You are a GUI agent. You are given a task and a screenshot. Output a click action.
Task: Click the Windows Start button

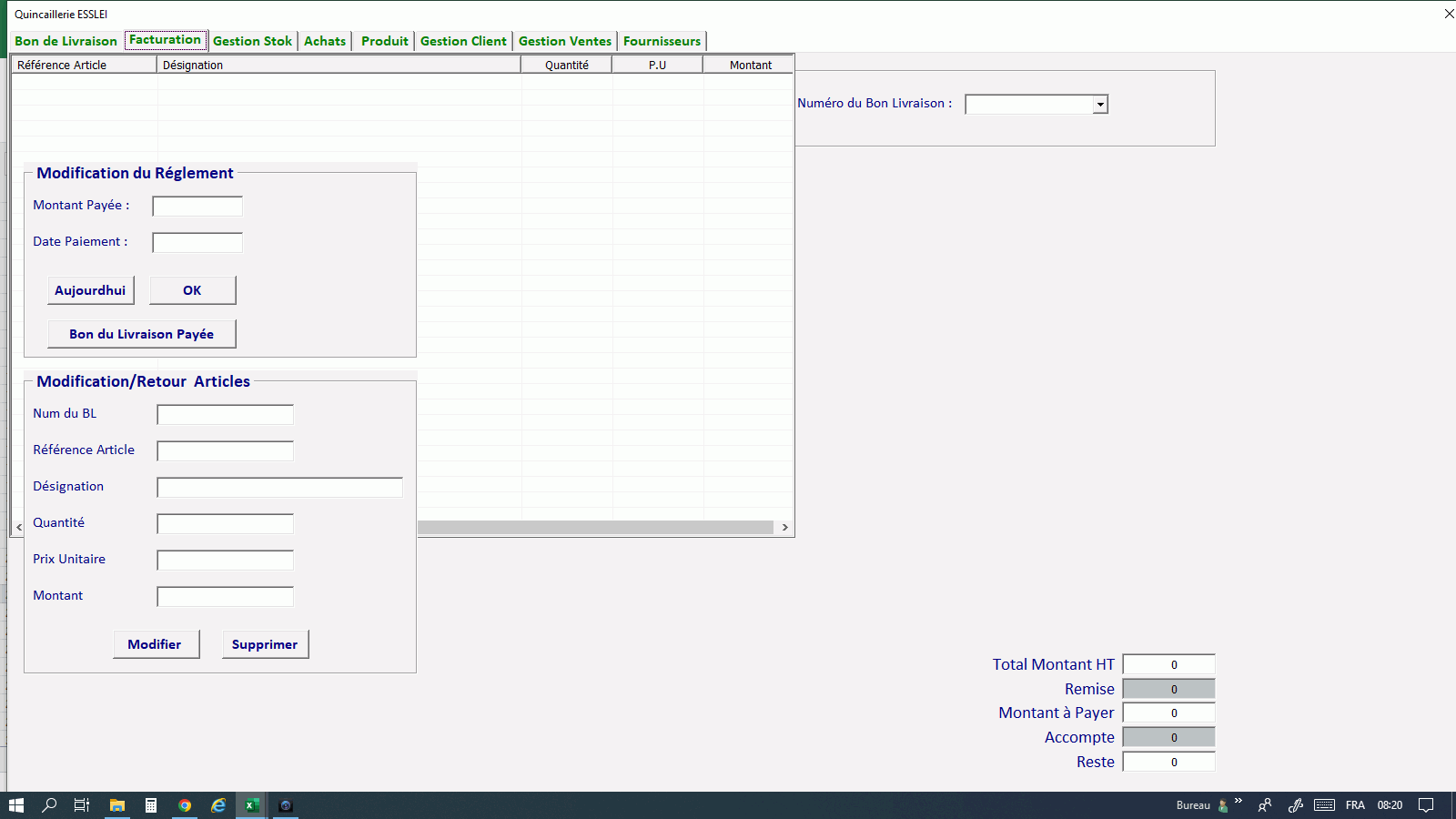coord(16,805)
